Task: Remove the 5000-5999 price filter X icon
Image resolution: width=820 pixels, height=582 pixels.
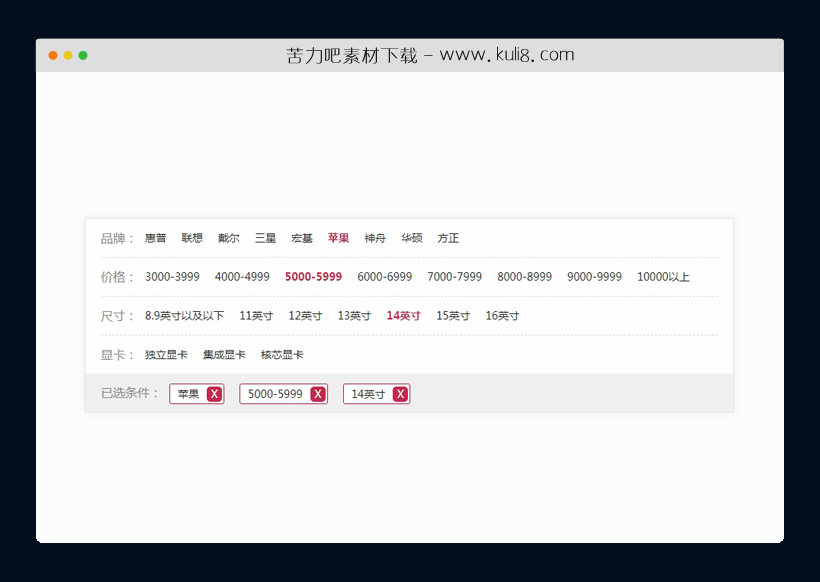Action: pos(317,393)
